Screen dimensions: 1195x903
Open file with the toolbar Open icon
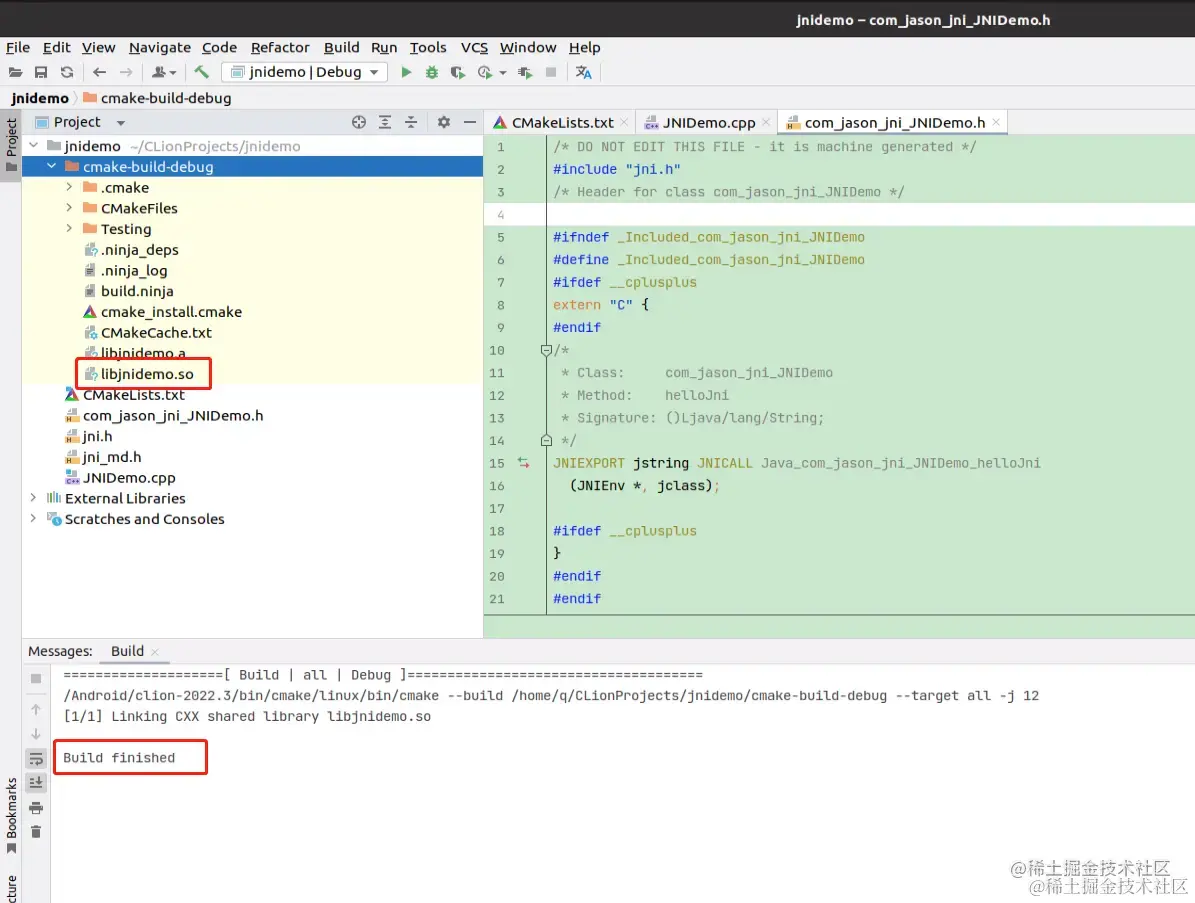[x=15, y=72]
